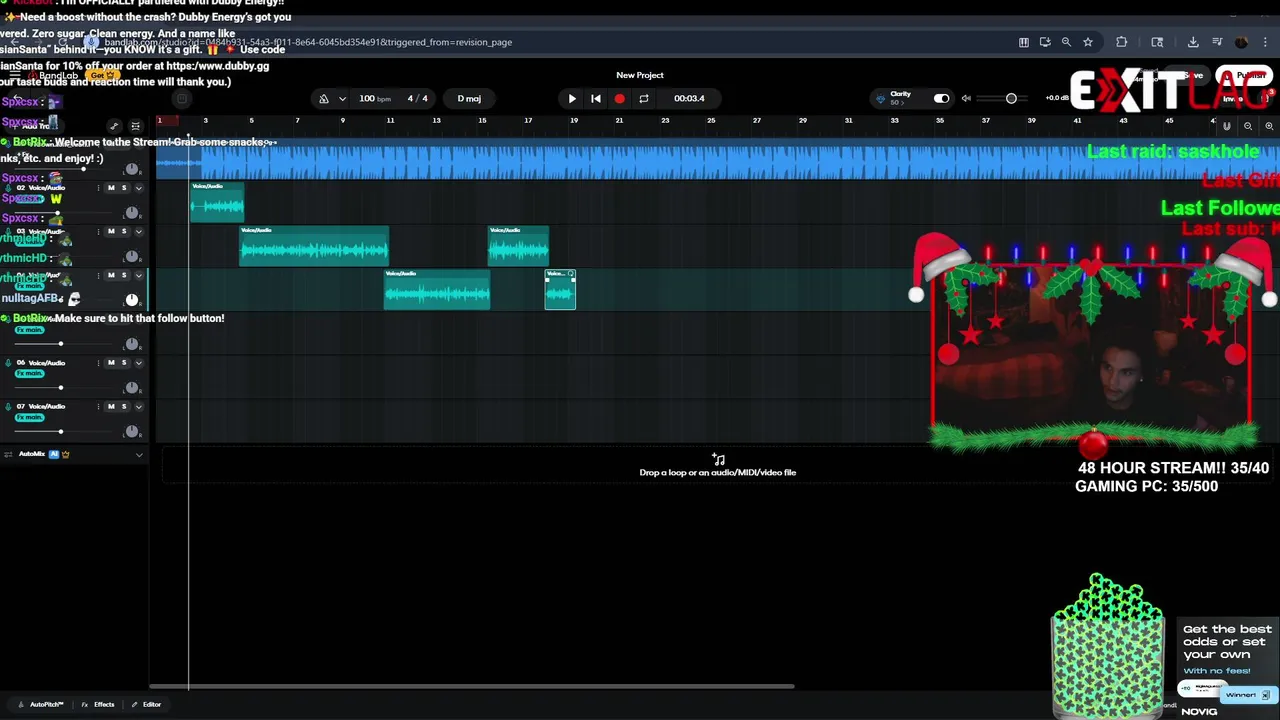Open browser downloads icon
The image size is (1280, 720).
pyautogui.click(x=1193, y=42)
